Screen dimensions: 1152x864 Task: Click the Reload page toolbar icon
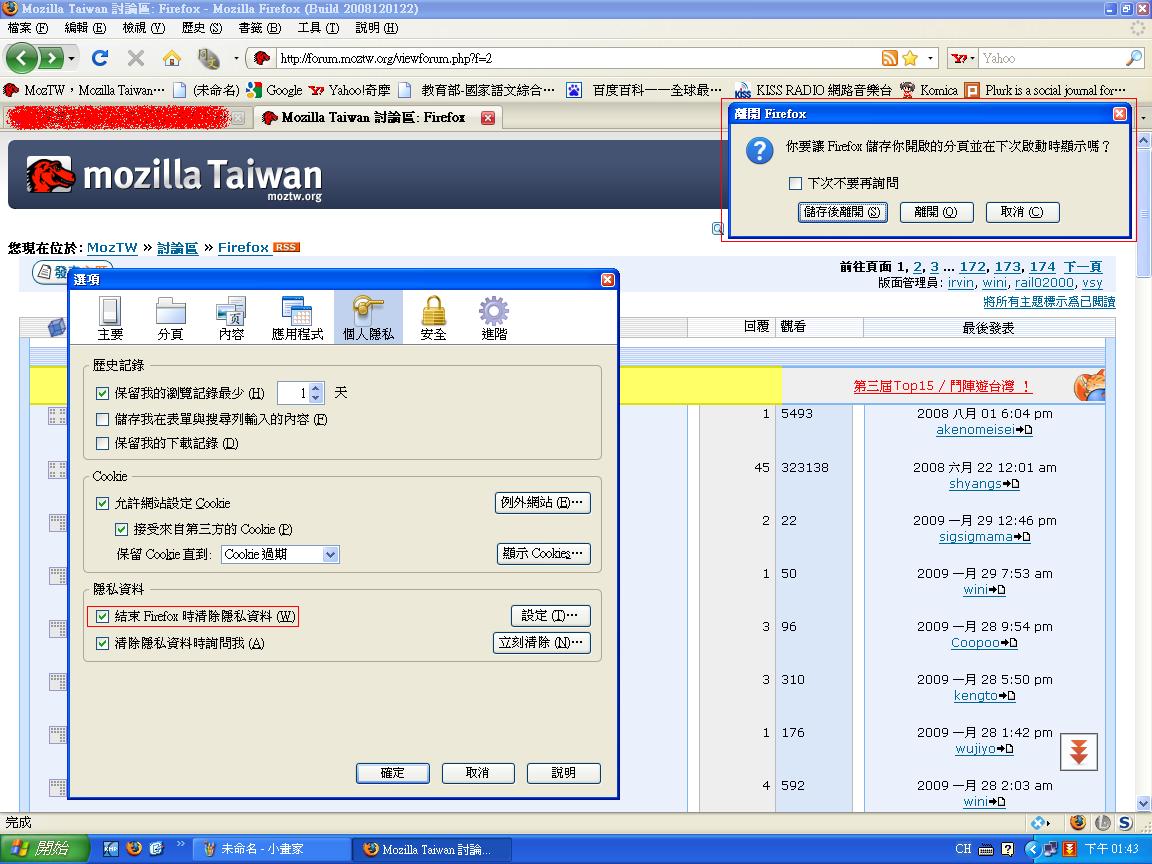point(99,58)
